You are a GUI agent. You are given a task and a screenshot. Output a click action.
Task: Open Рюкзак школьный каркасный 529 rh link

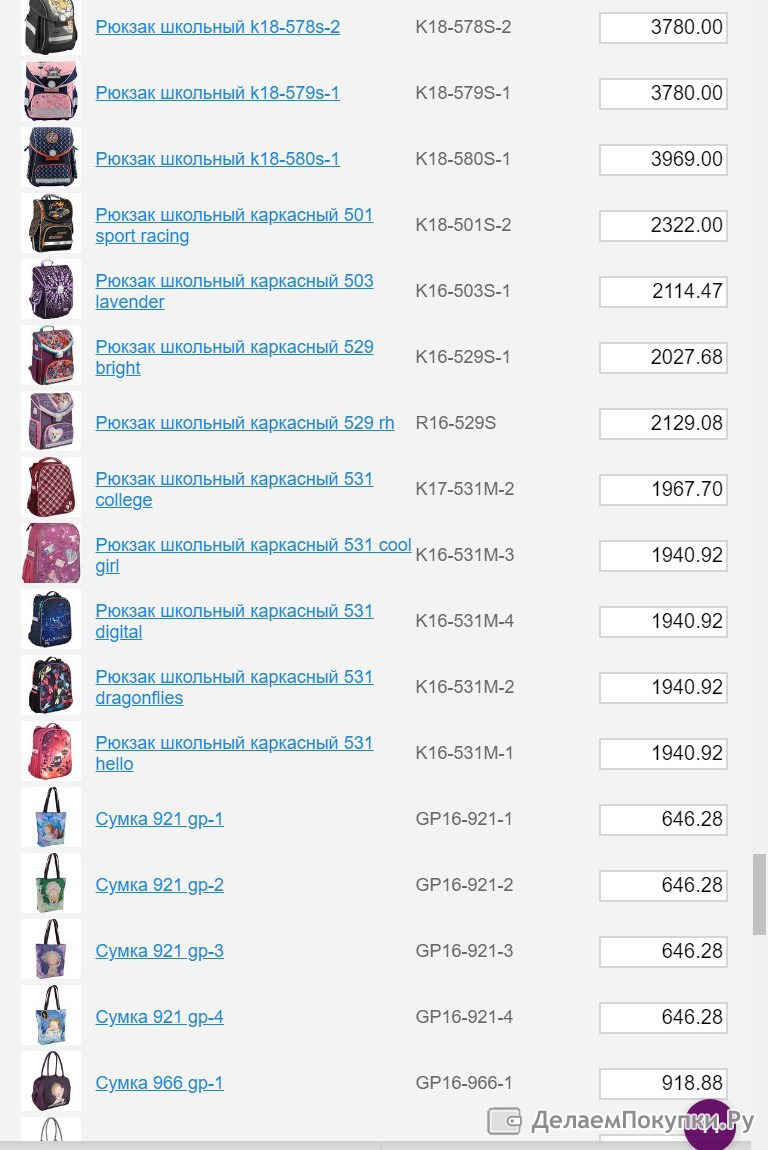pos(245,423)
